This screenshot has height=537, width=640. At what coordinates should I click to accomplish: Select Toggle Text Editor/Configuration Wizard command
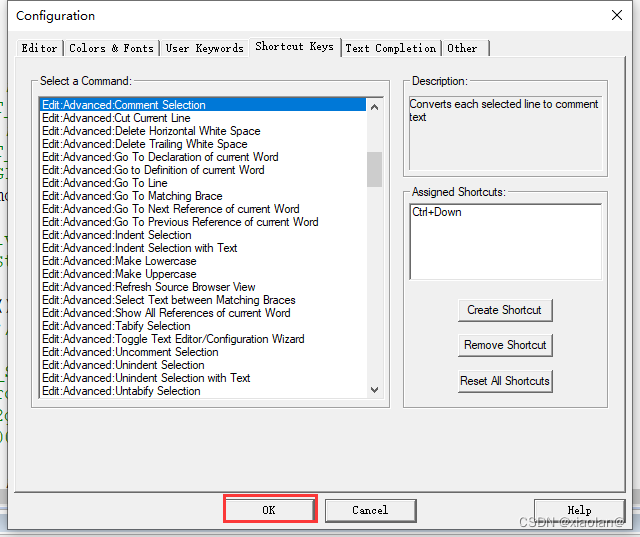tap(203, 340)
